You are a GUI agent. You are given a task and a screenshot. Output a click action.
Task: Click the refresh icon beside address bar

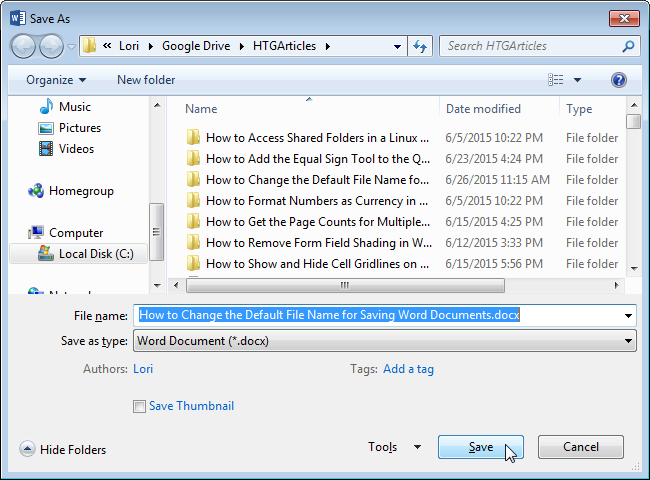[x=421, y=46]
